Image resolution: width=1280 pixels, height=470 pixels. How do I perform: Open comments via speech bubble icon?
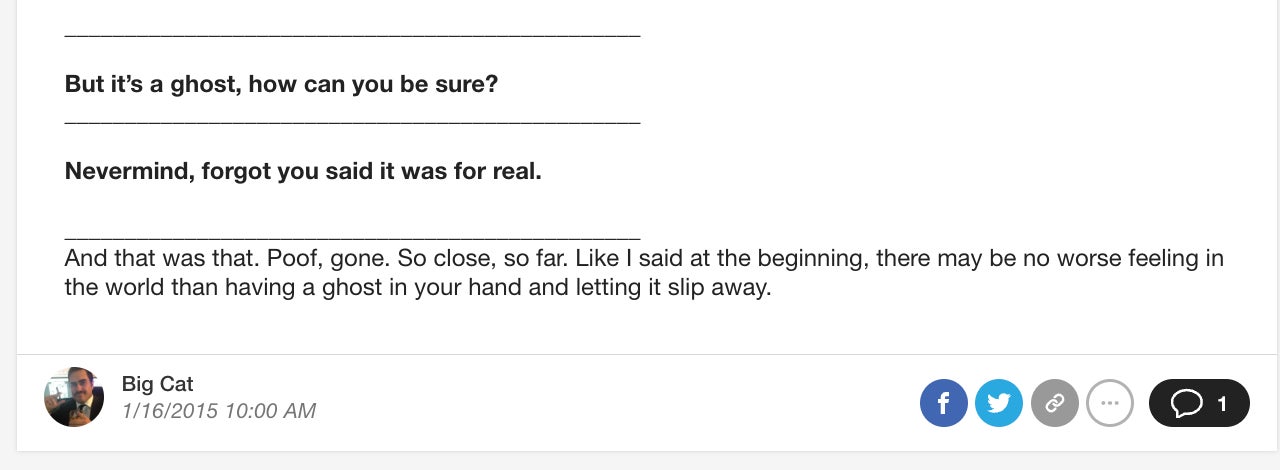(1187, 403)
